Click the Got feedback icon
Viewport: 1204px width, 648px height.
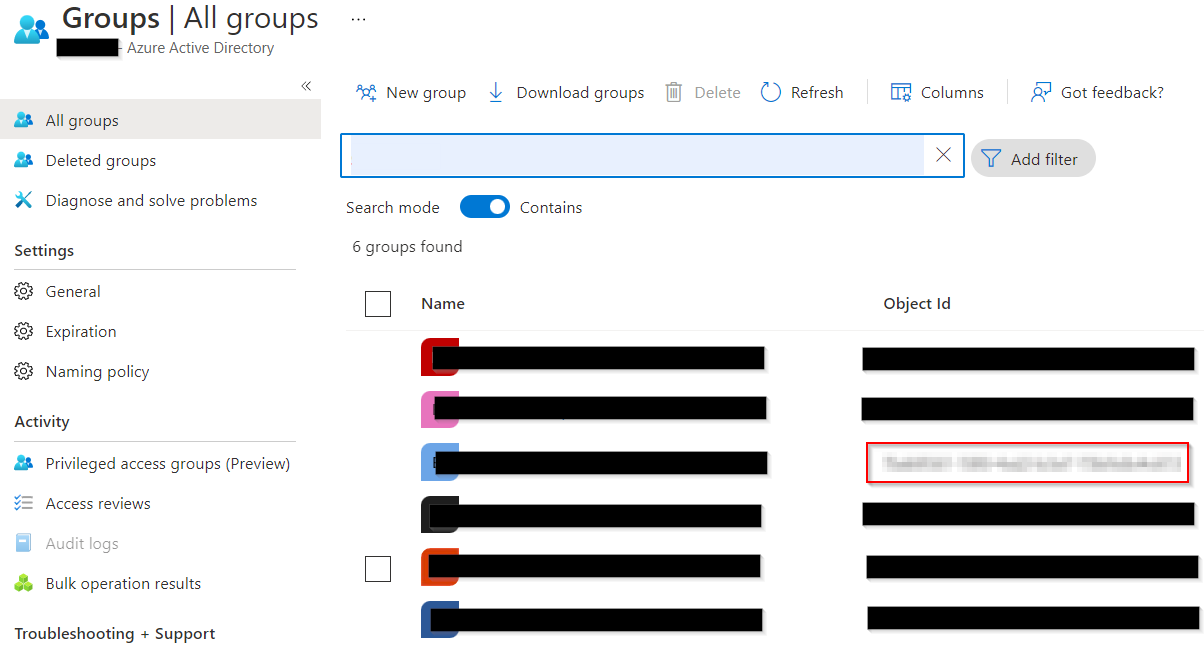1041,92
